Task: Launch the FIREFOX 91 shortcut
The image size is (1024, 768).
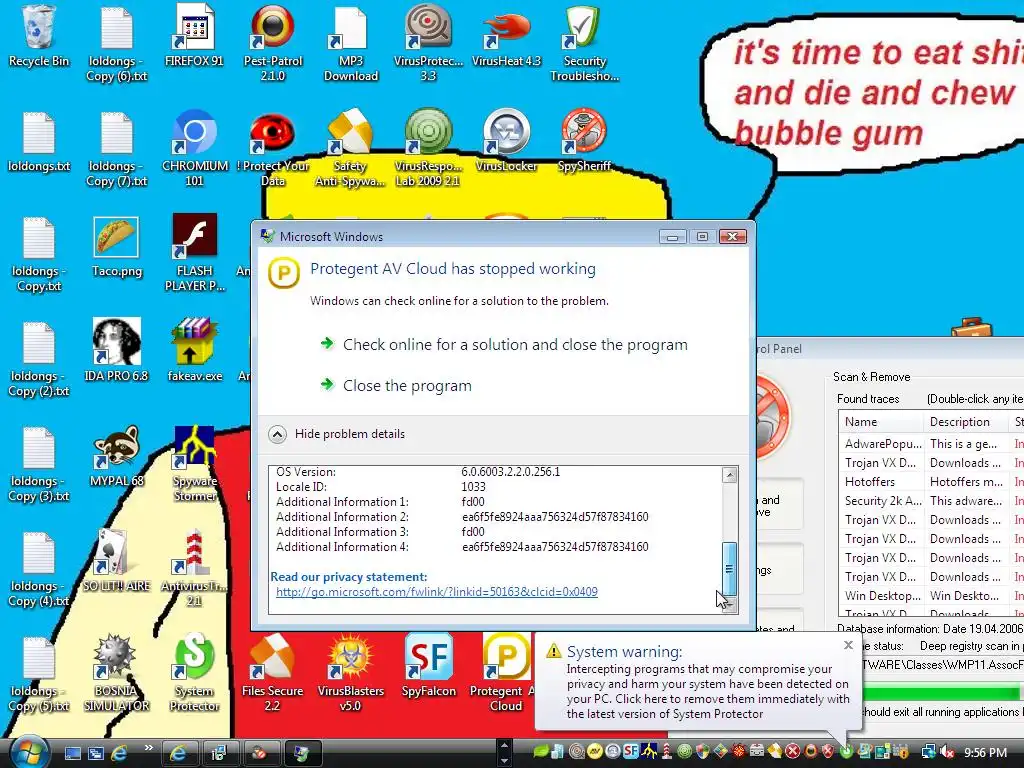Action: (195, 36)
